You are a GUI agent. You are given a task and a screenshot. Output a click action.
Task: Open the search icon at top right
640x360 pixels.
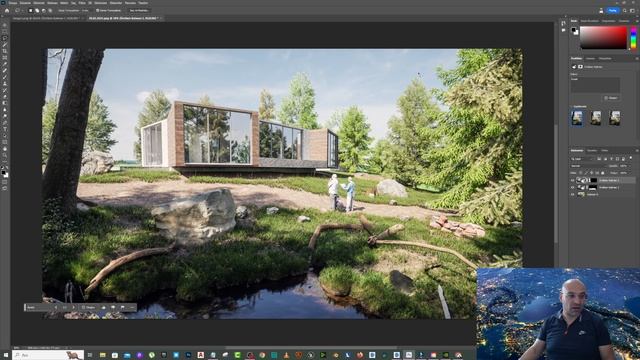click(624, 11)
